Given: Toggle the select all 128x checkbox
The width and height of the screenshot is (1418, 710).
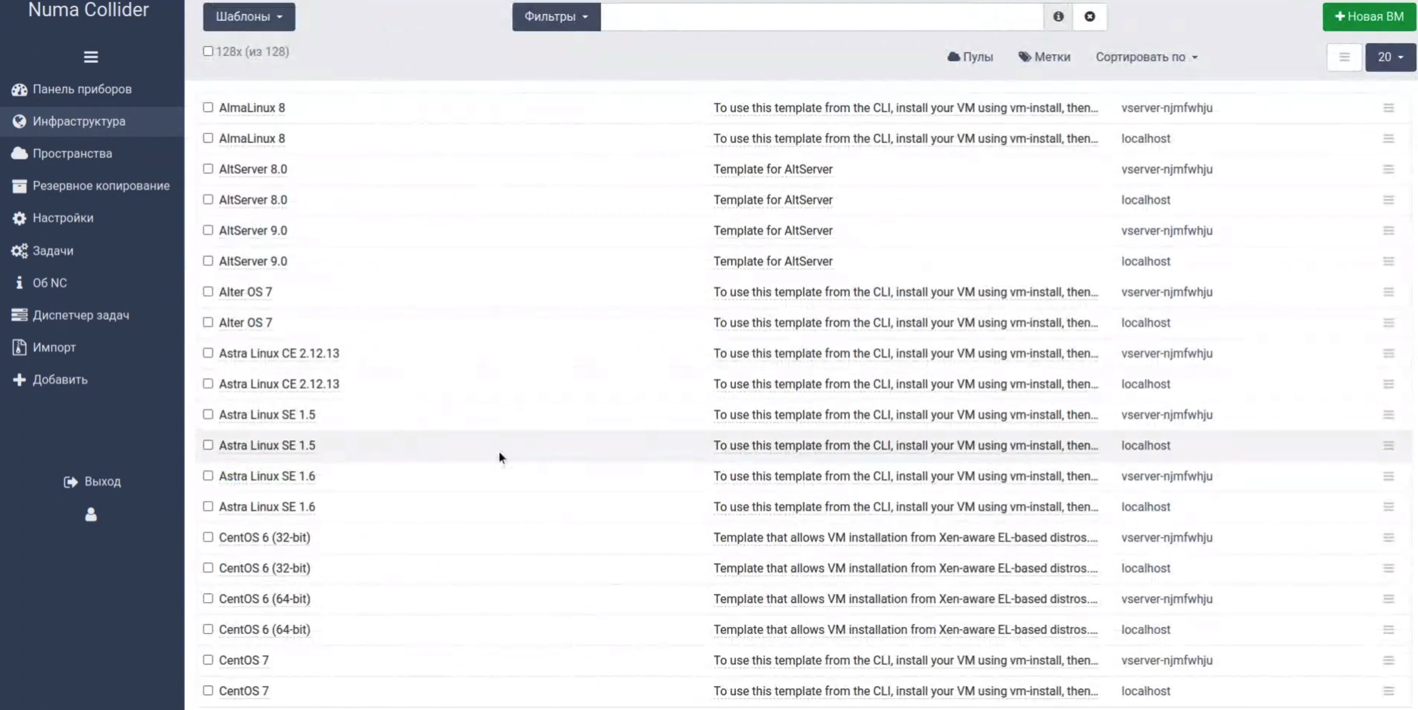Looking at the screenshot, I should [208, 51].
